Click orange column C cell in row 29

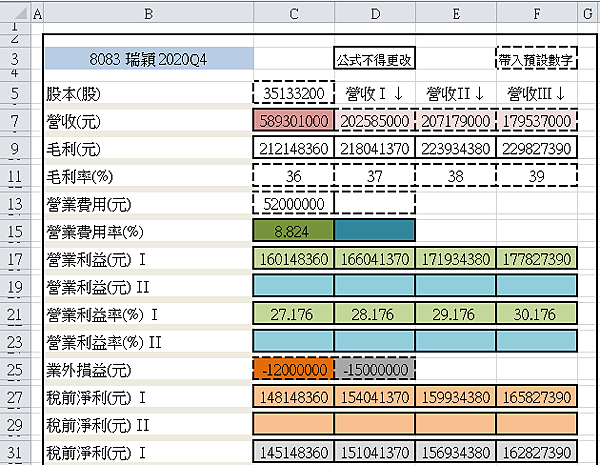(x=293, y=424)
